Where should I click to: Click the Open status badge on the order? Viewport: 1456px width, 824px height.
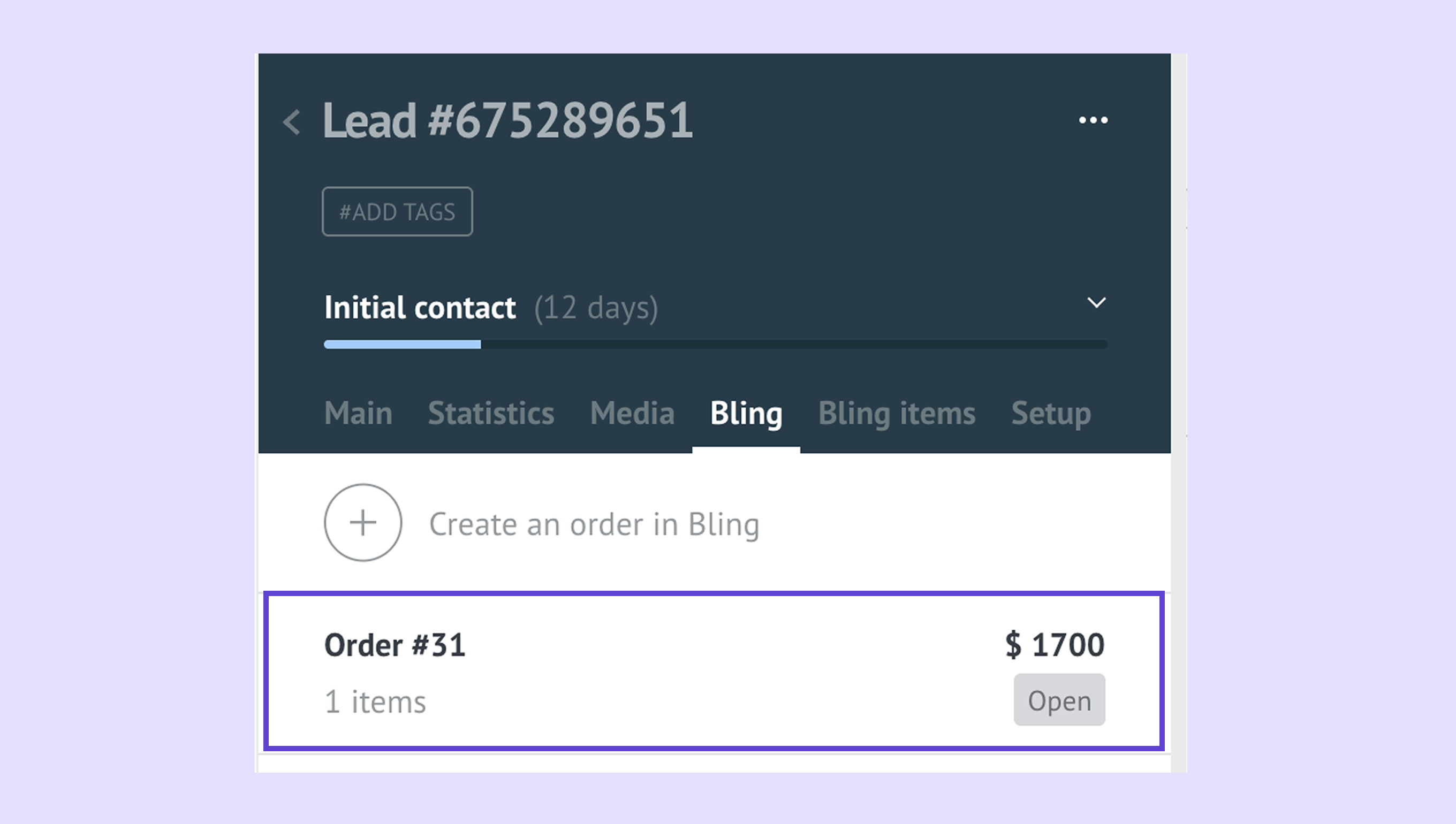pos(1059,700)
